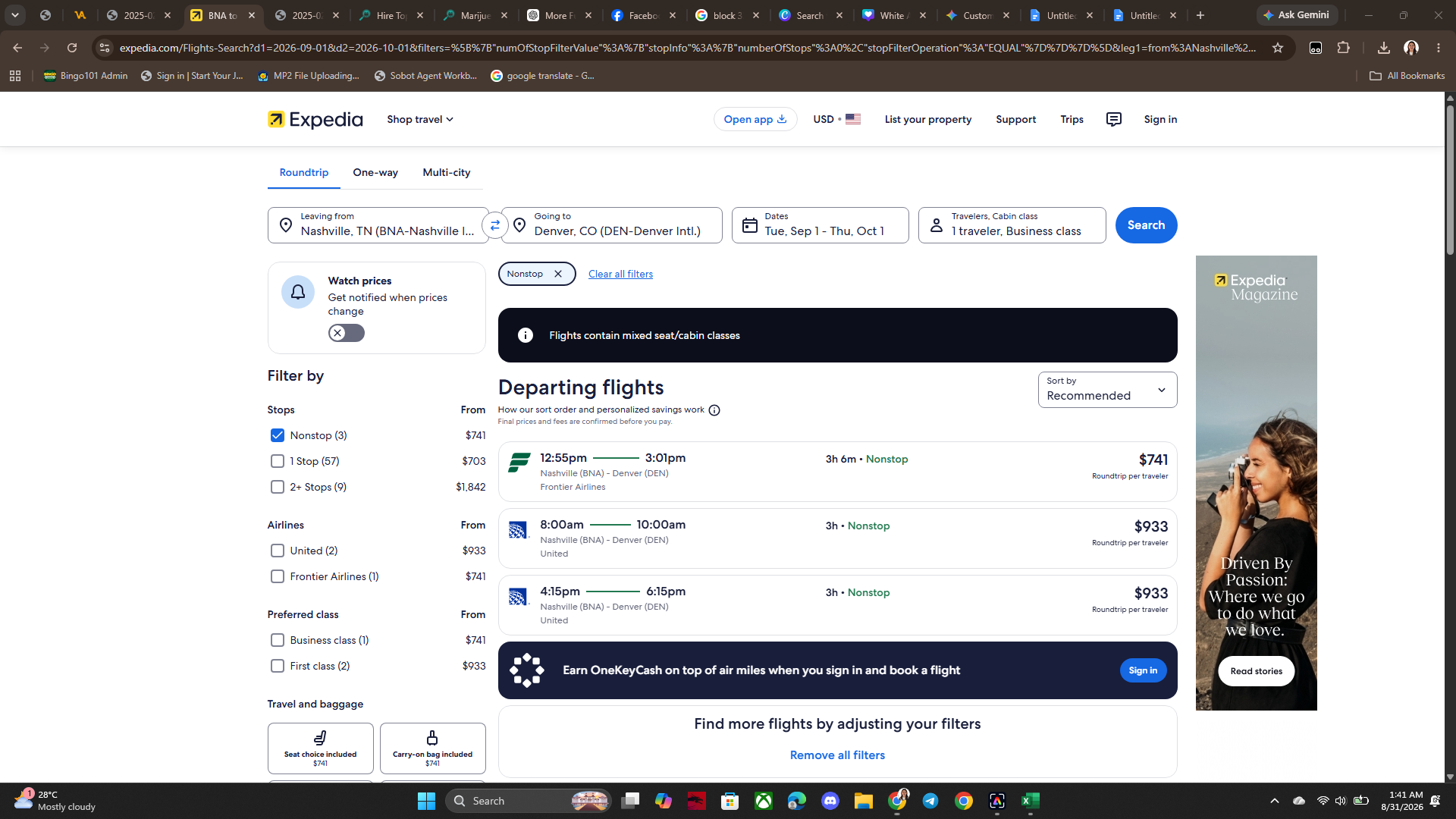The height and width of the screenshot is (819, 1456).
Task: Remove the Nonstop filter chip with X
Action: point(558,274)
